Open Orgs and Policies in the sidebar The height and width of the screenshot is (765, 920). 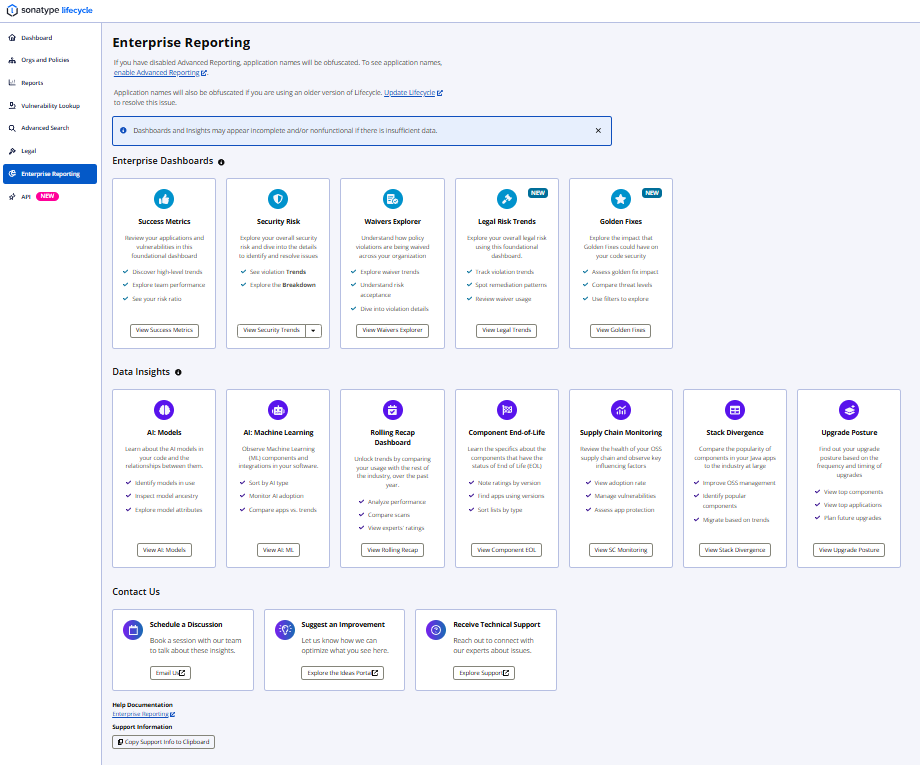(50, 60)
